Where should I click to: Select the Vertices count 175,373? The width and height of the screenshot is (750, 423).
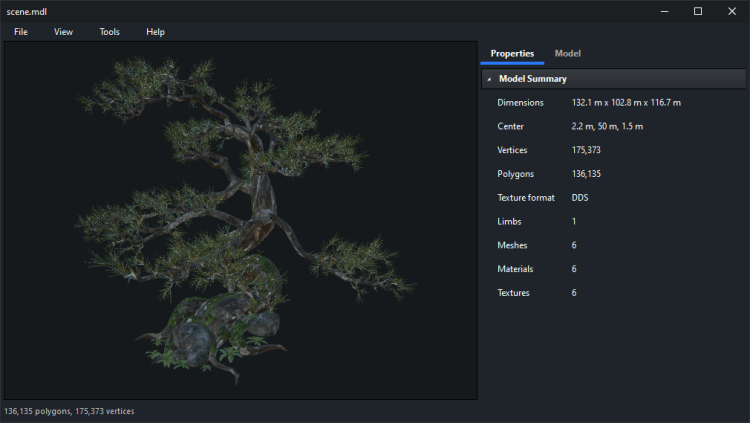[x=586, y=150]
